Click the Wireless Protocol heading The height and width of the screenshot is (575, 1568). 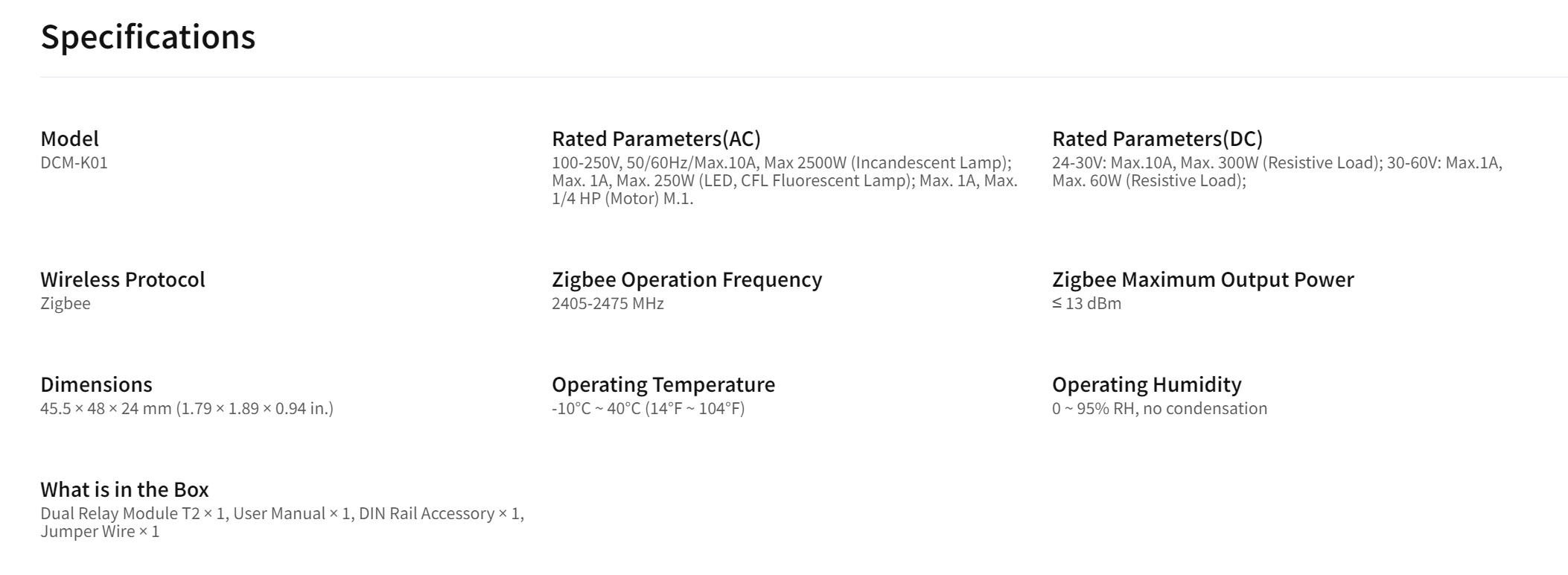[x=123, y=279]
